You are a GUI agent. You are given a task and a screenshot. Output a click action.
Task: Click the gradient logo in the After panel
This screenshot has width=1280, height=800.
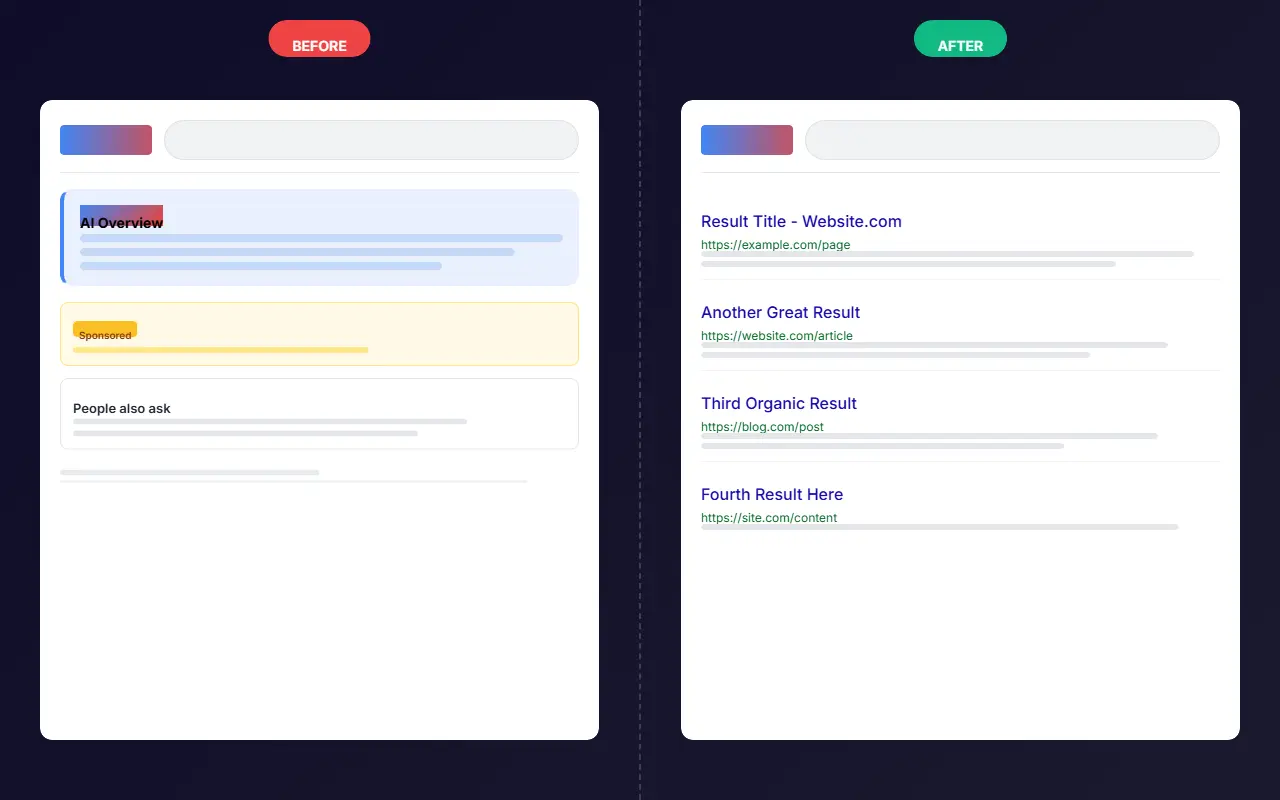point(747,140)
